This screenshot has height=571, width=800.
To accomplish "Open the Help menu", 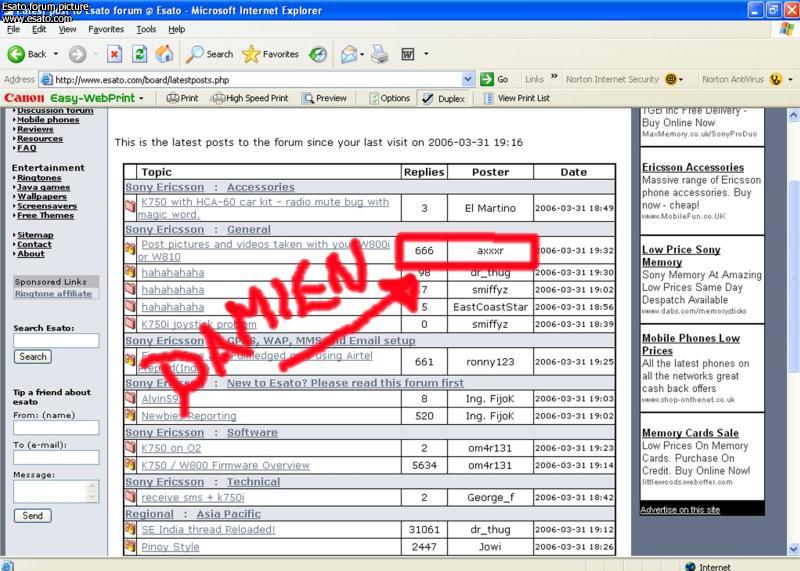I will tap(177, 29).
